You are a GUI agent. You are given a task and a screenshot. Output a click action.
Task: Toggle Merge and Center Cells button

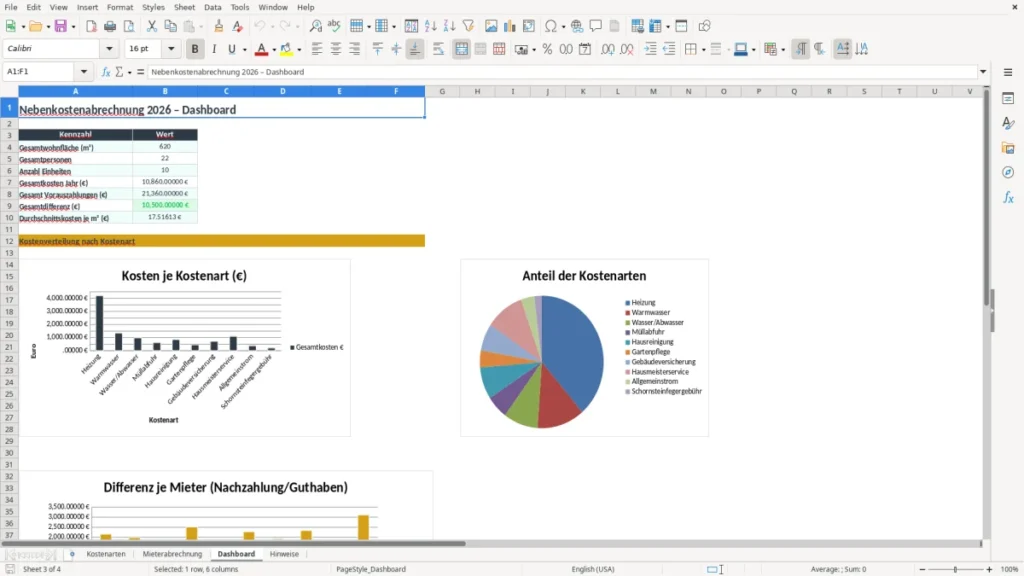click(x=461, y=49)
